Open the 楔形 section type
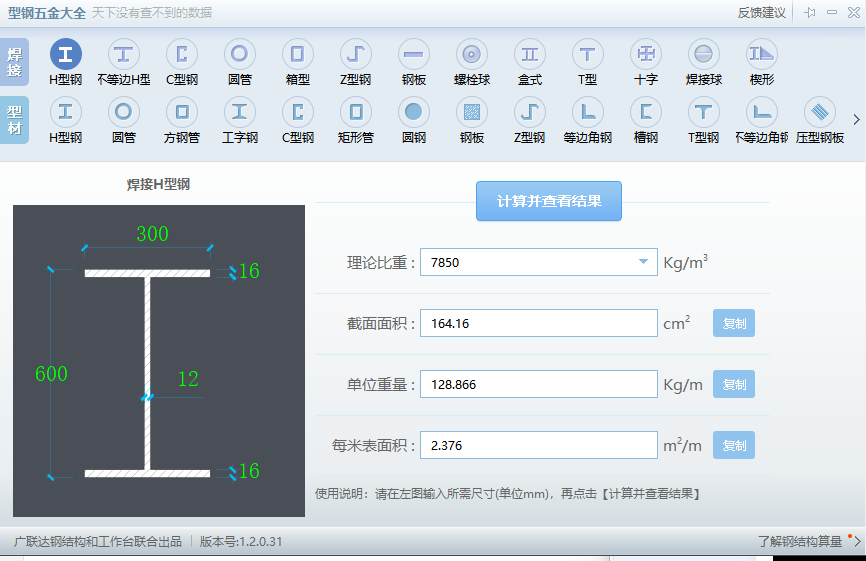Image resolution: width=866 pixels, height=561 pixels. point(762,54)
